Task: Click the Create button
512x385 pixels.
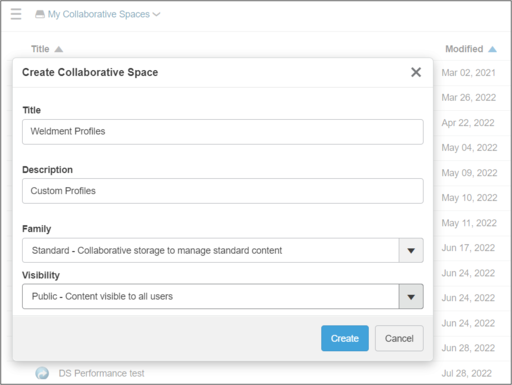Action: 345,338
